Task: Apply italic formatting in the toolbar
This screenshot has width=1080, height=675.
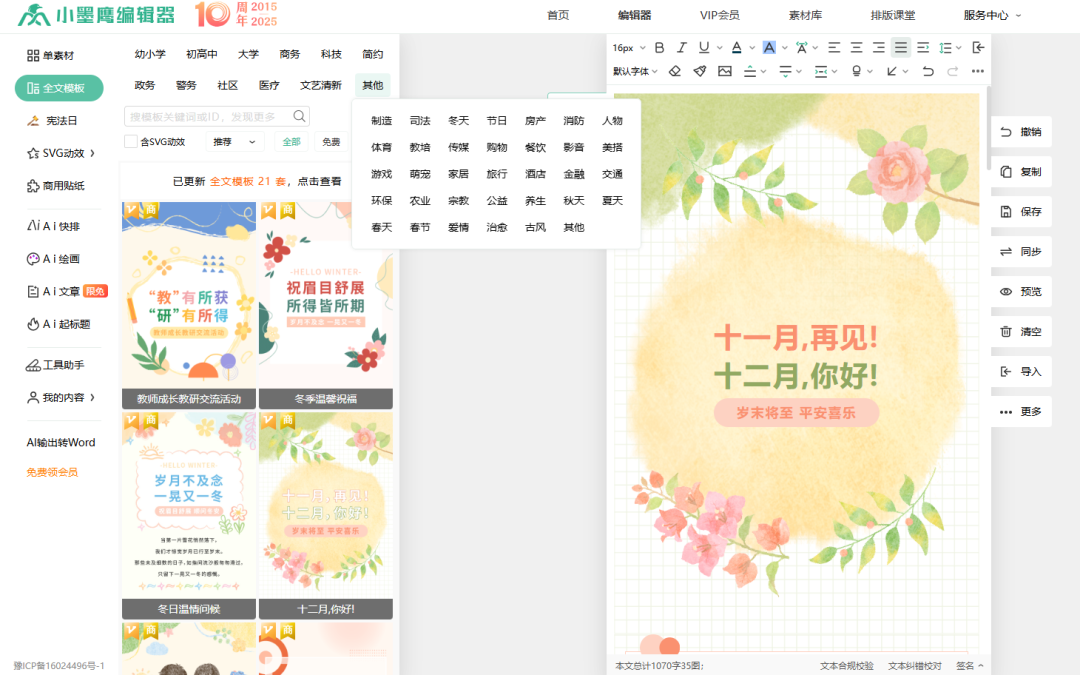Action: (x=684, y=47)
